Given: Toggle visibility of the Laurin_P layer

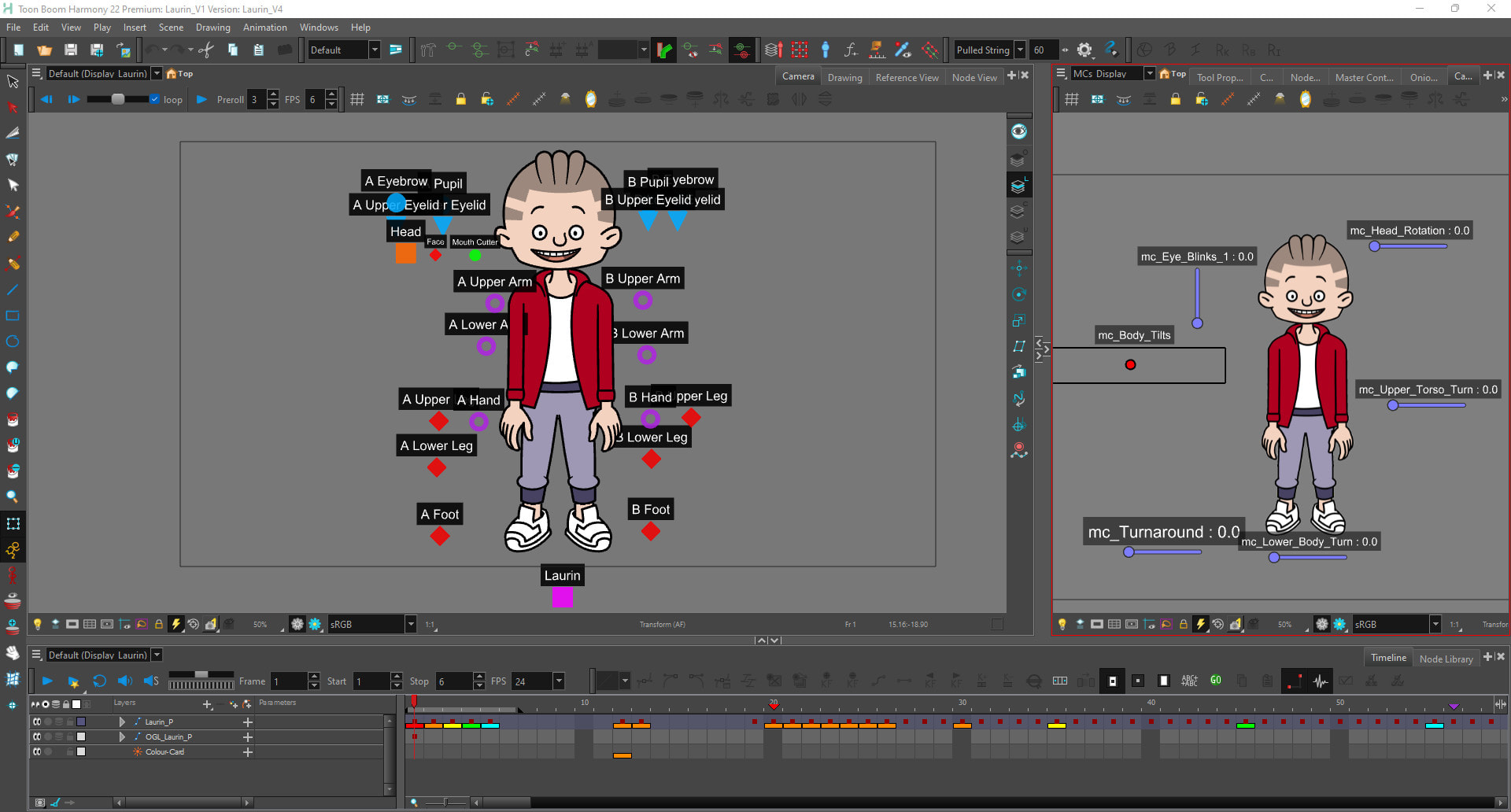Looking at the screenshot, I should (x=37, y=722).
